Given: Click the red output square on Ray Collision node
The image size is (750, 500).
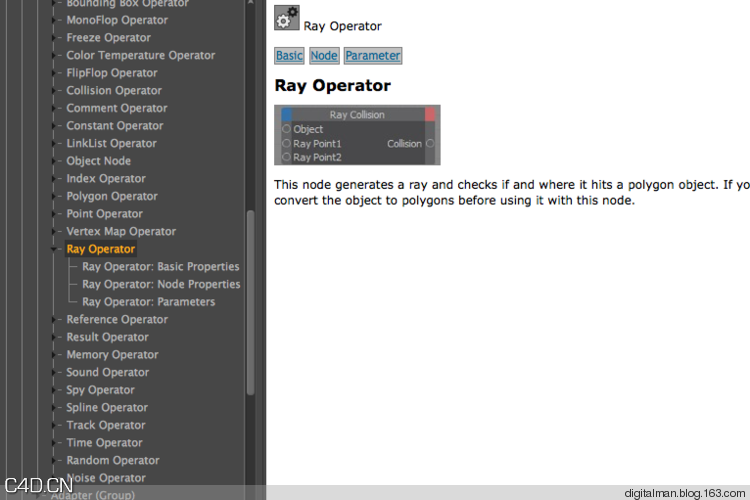Looking at the screenshot, I should tap(430, 115).
